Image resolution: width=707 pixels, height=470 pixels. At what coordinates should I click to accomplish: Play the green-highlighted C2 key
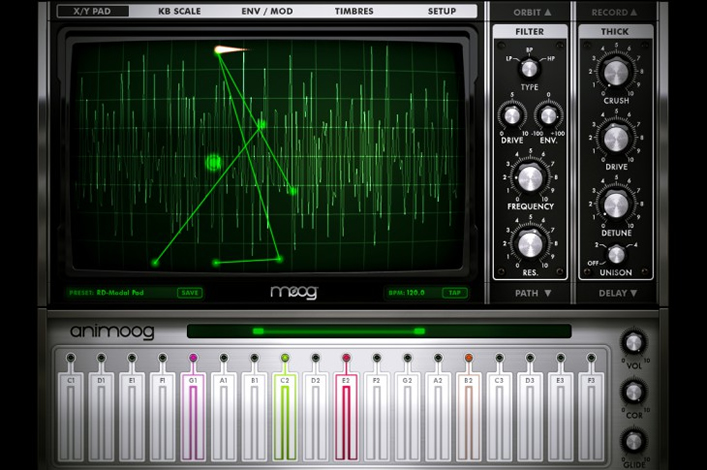[285, 417]
